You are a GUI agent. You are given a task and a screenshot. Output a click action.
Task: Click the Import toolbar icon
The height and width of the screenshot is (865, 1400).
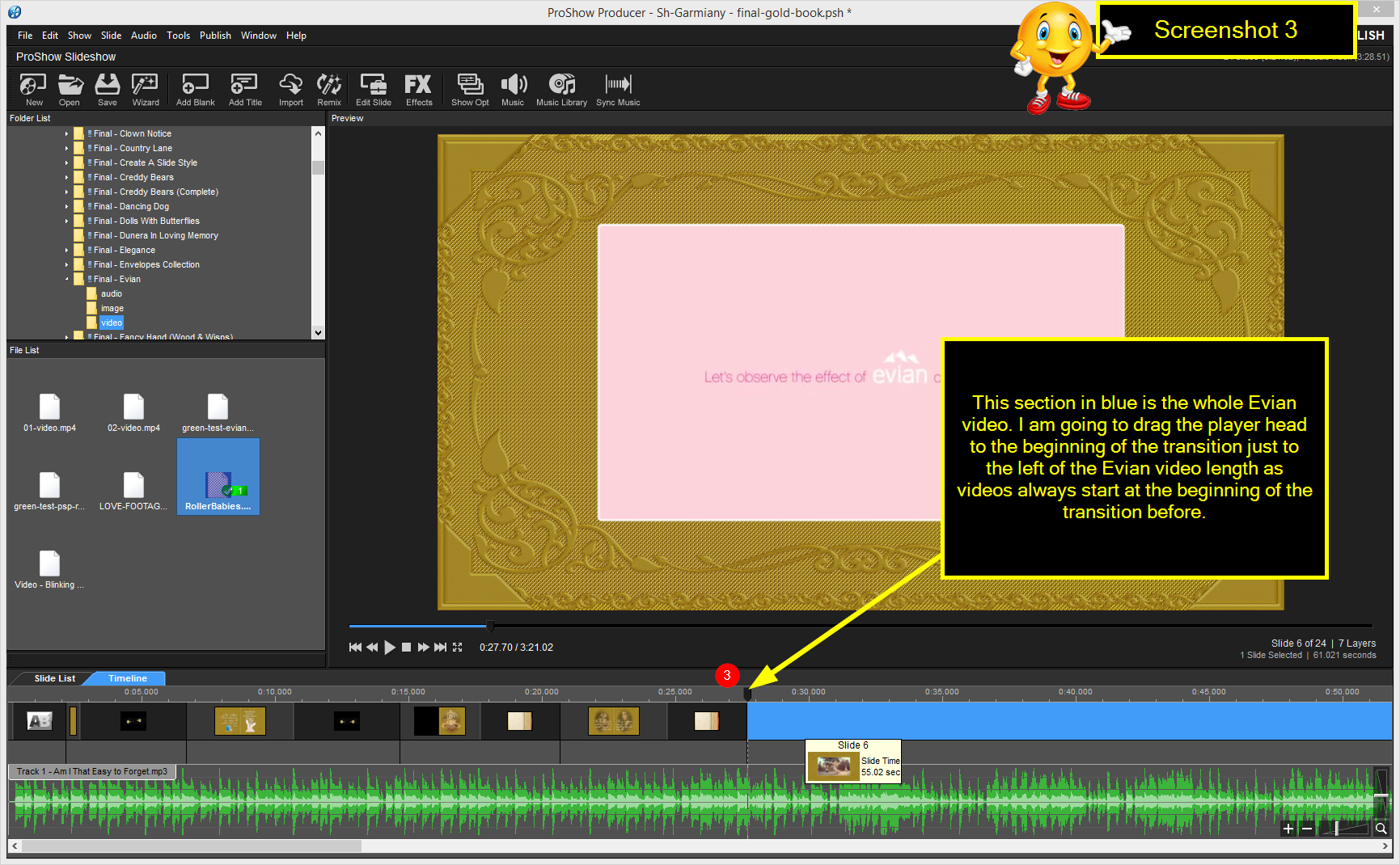290,90
